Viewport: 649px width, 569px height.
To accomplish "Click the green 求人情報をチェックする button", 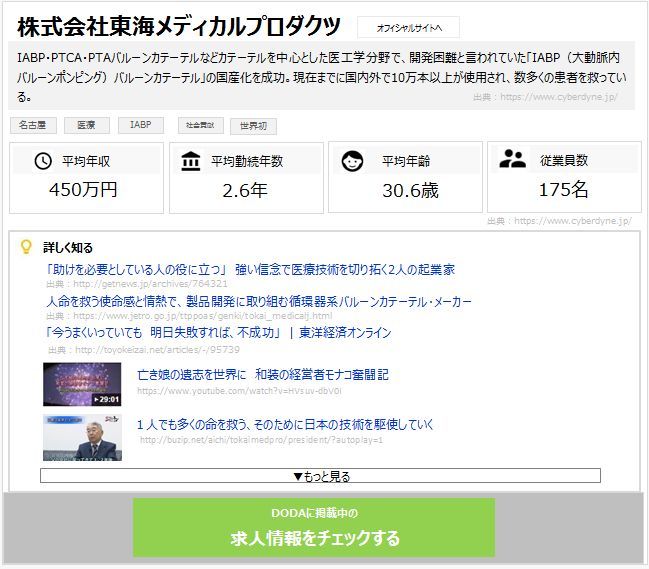I will [x=314, y=528].
